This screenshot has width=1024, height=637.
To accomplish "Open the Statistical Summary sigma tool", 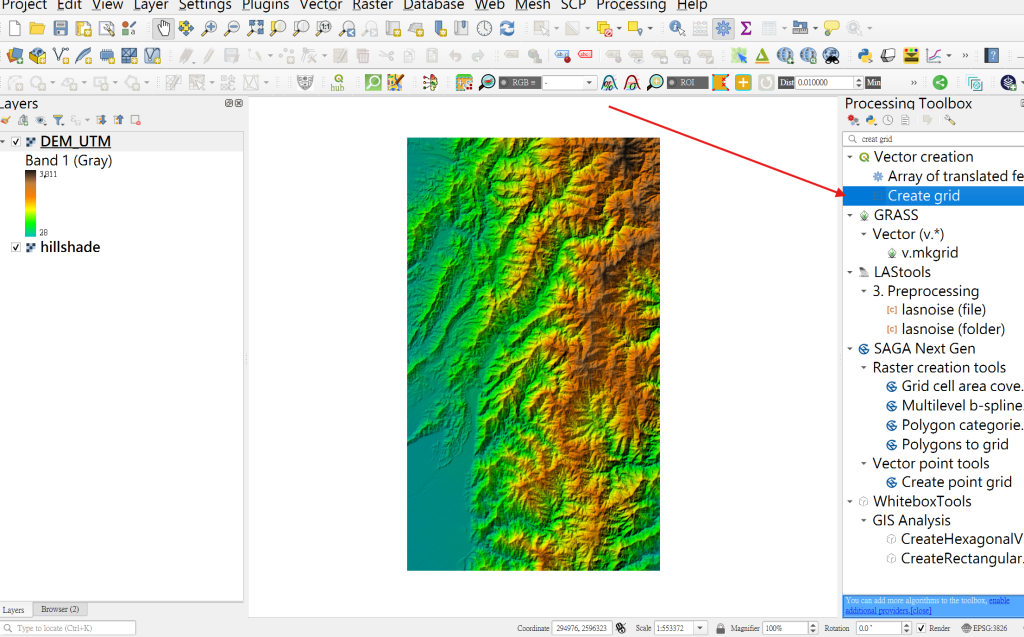I will (x=746, y=28).
